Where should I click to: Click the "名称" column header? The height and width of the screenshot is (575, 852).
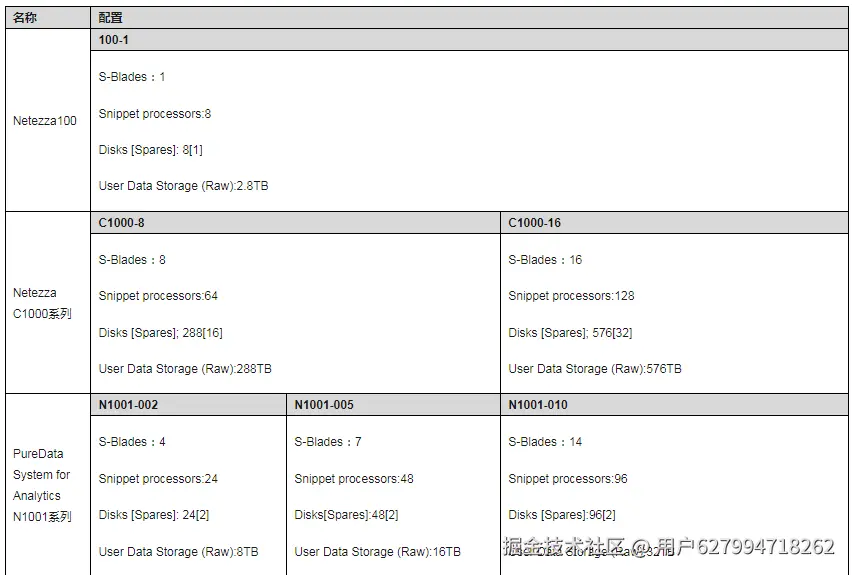click(x=48, y=17)
